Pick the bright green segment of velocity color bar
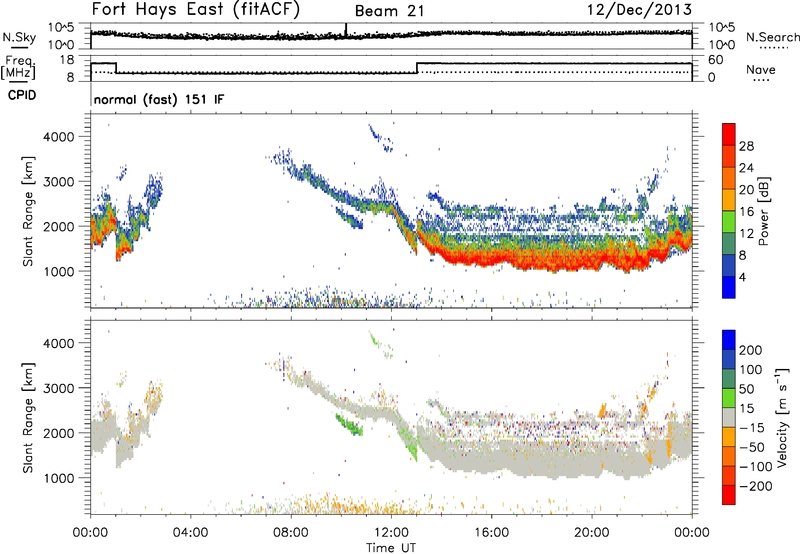This screenshot has width=800, height=554. click(729, 398)
